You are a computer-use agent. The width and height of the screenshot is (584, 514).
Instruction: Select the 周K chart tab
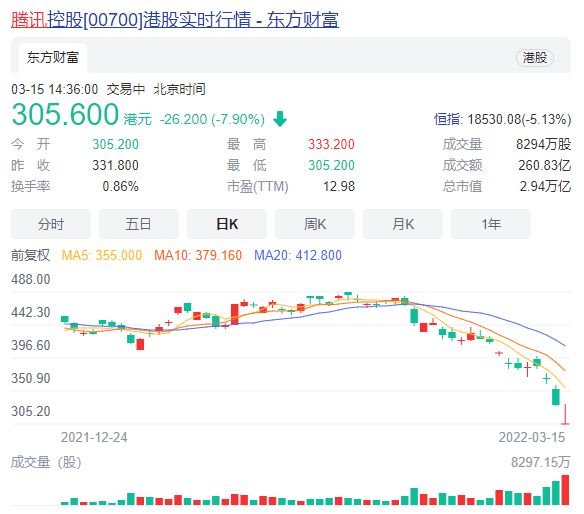pos(315,224)
